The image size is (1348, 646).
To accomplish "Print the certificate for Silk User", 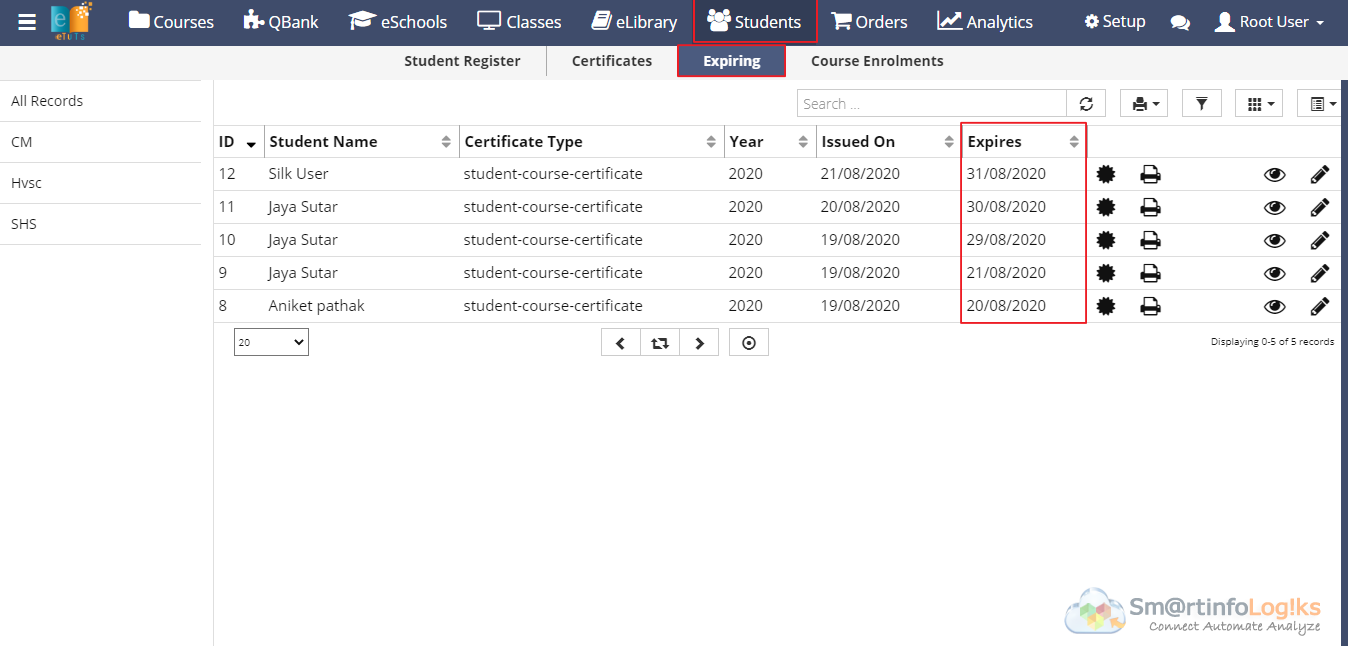I will coord(1151,174).
